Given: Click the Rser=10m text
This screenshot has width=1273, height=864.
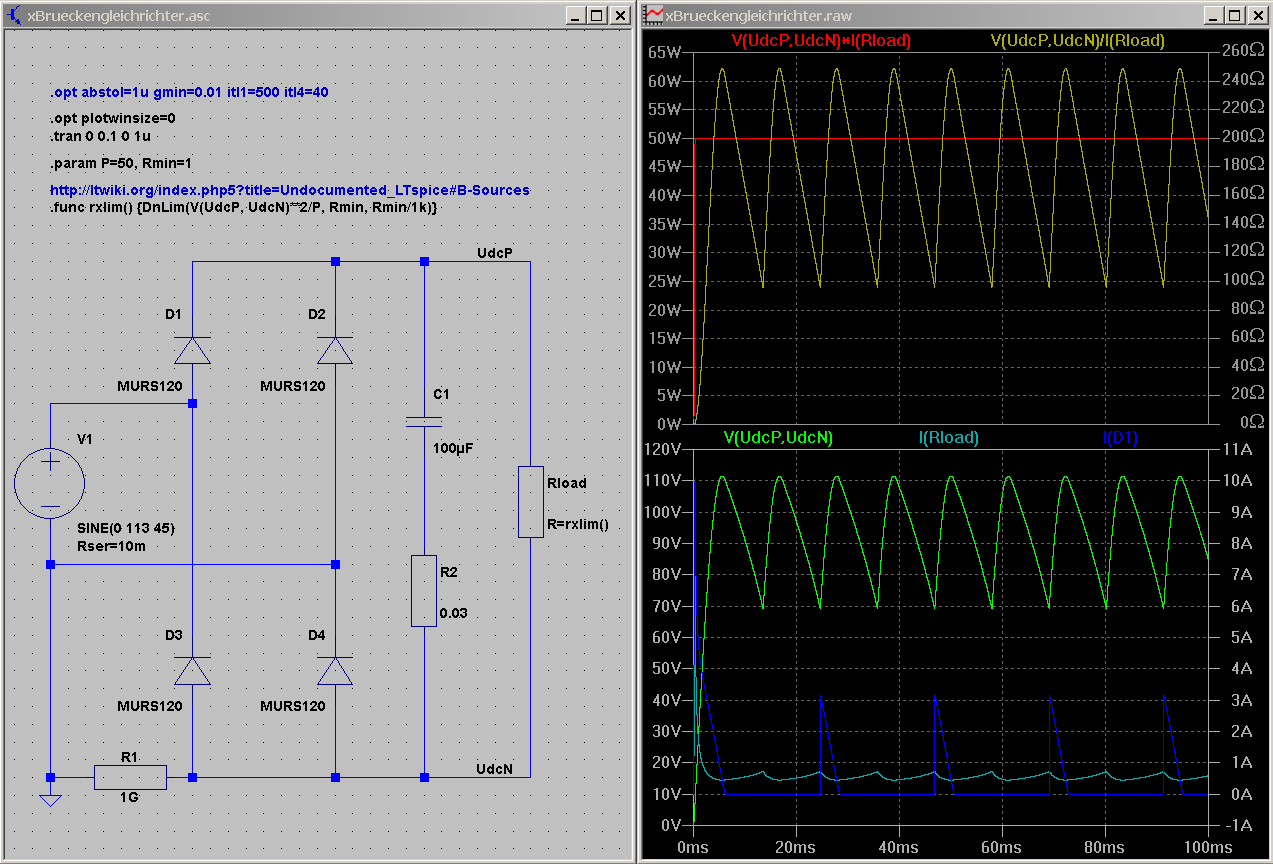Looking at the screenshot, I should click(x=110, y=545).
